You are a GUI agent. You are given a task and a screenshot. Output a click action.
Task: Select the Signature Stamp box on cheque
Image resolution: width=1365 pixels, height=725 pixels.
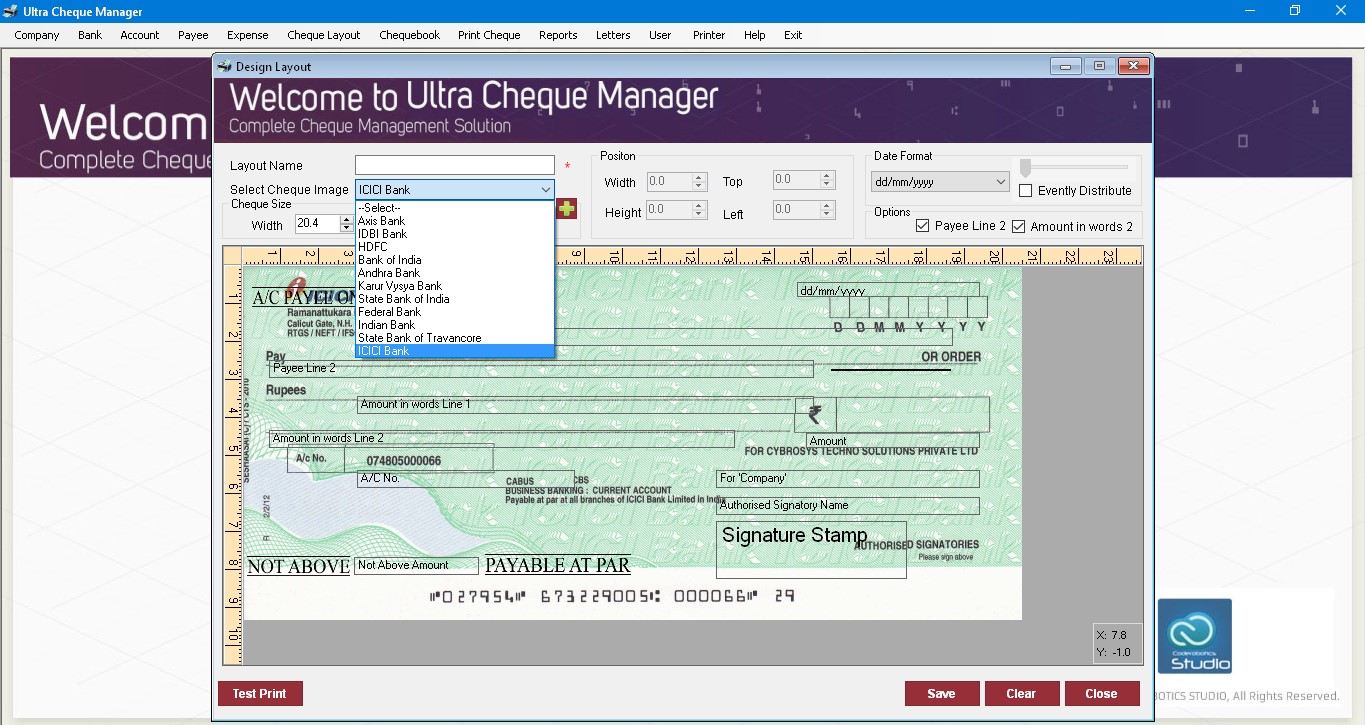pyautogui.click(x=811, y=549)
